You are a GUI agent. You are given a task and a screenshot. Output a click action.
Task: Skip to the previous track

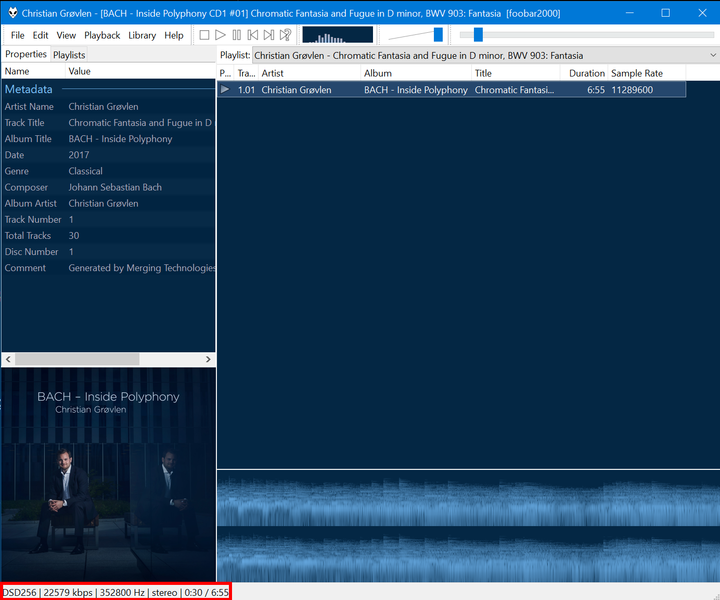click(253, 35)
